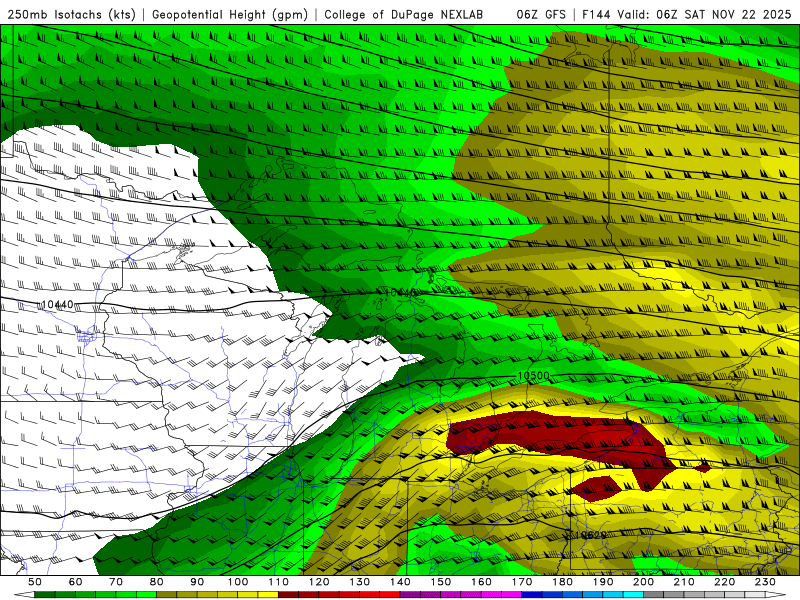Click the 130 value on the color scale

360,582
